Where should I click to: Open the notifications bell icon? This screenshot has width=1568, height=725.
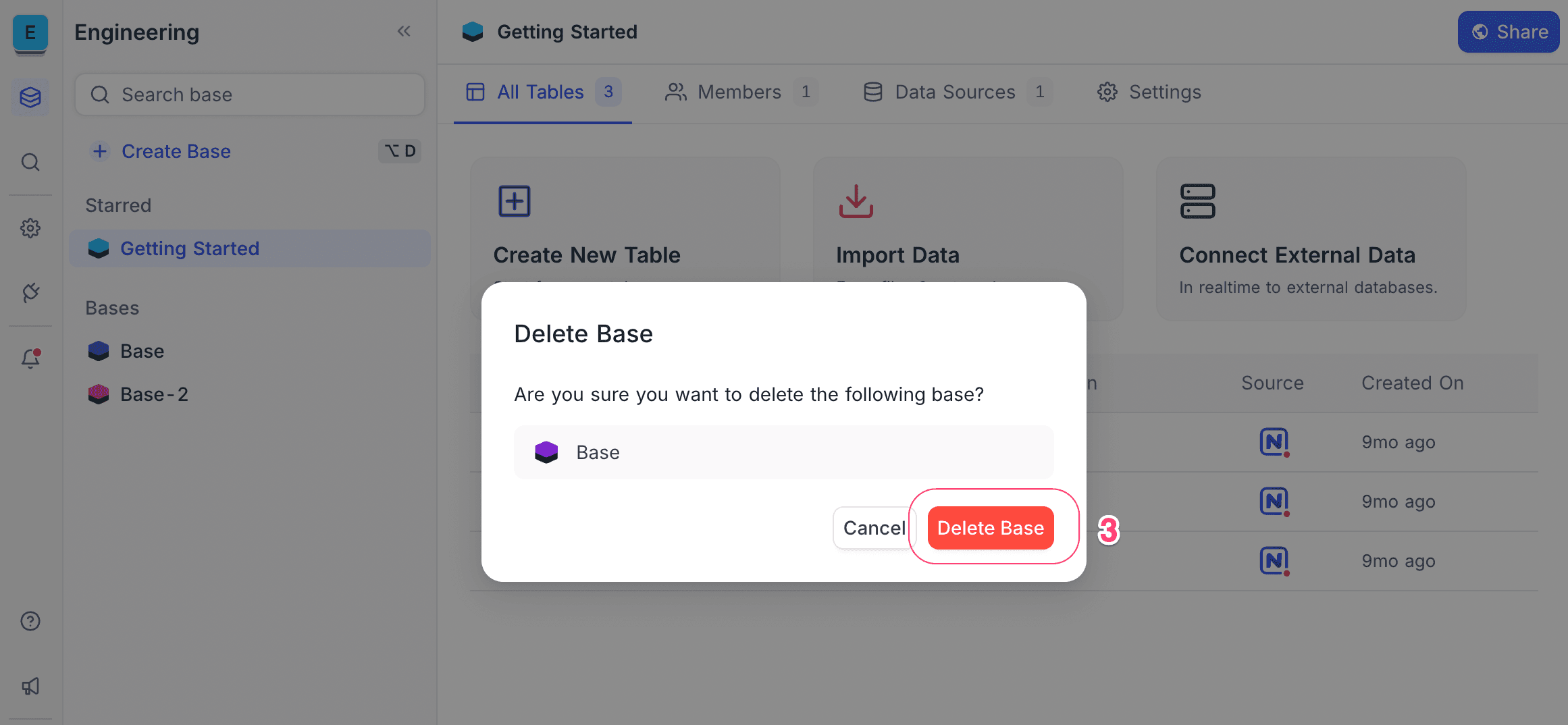click(30, 359)
